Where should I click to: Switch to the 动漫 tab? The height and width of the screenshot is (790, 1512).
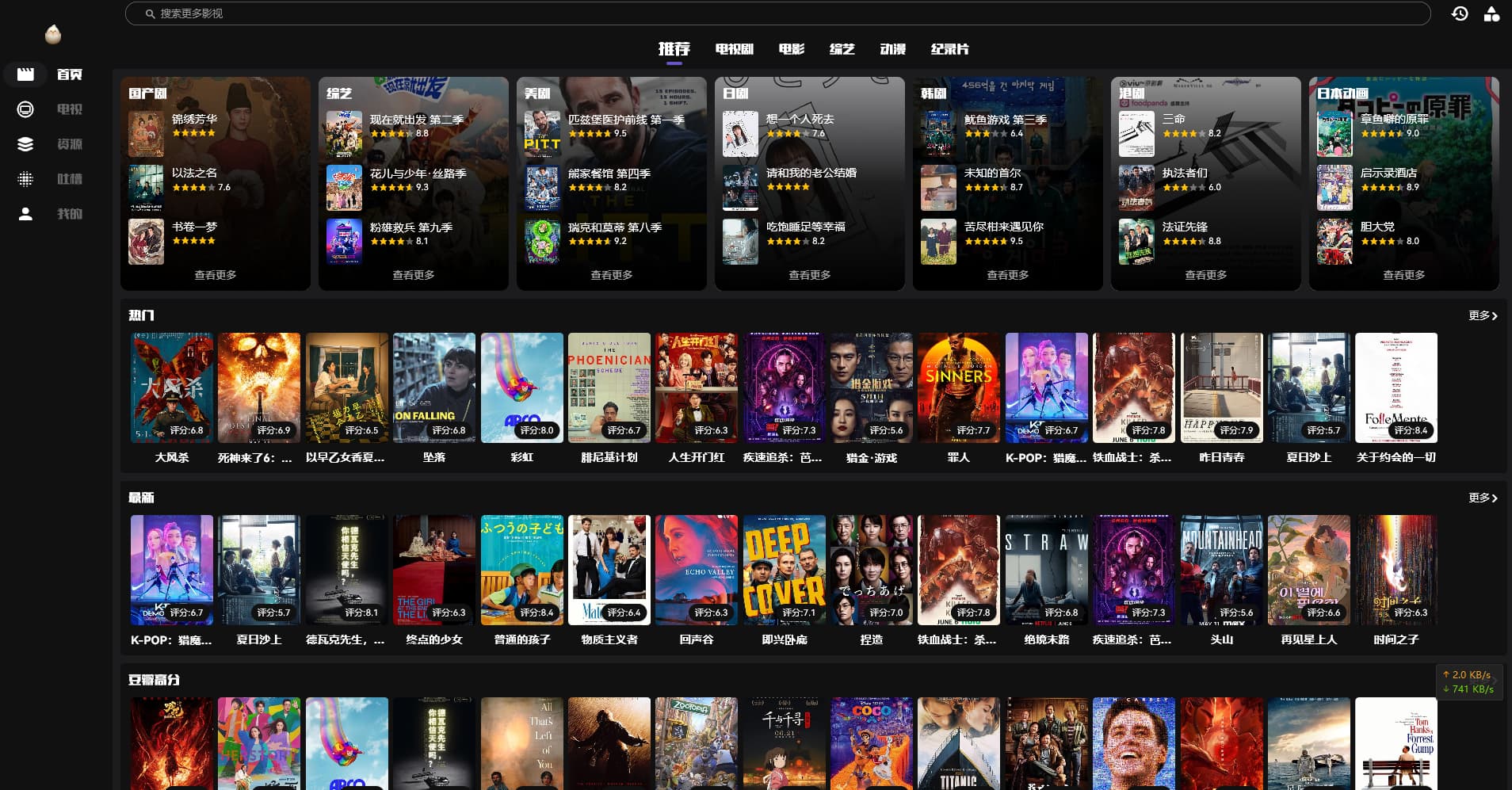[x=892, y=49]
